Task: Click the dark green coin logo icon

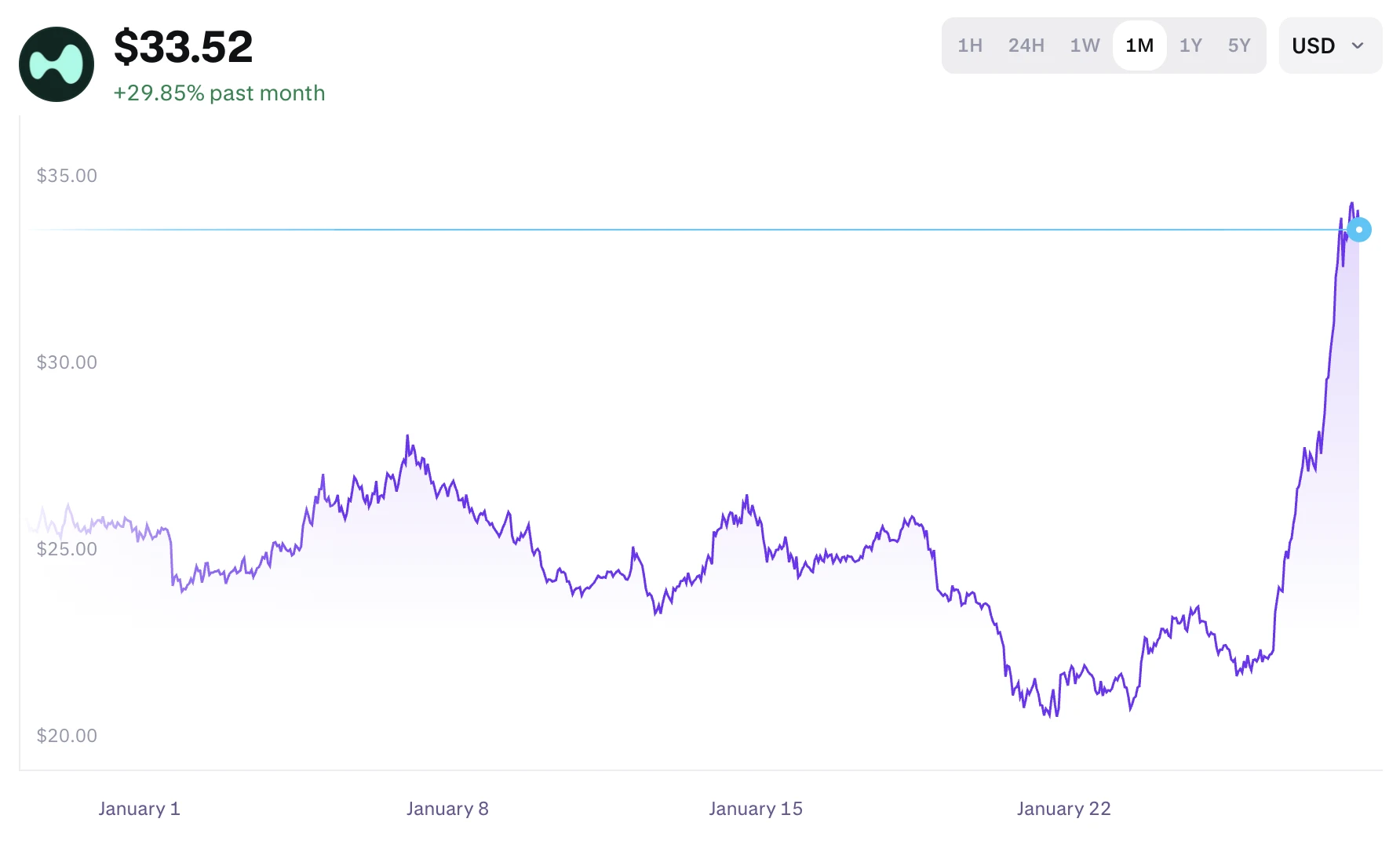Action: [x=57, y=64]
